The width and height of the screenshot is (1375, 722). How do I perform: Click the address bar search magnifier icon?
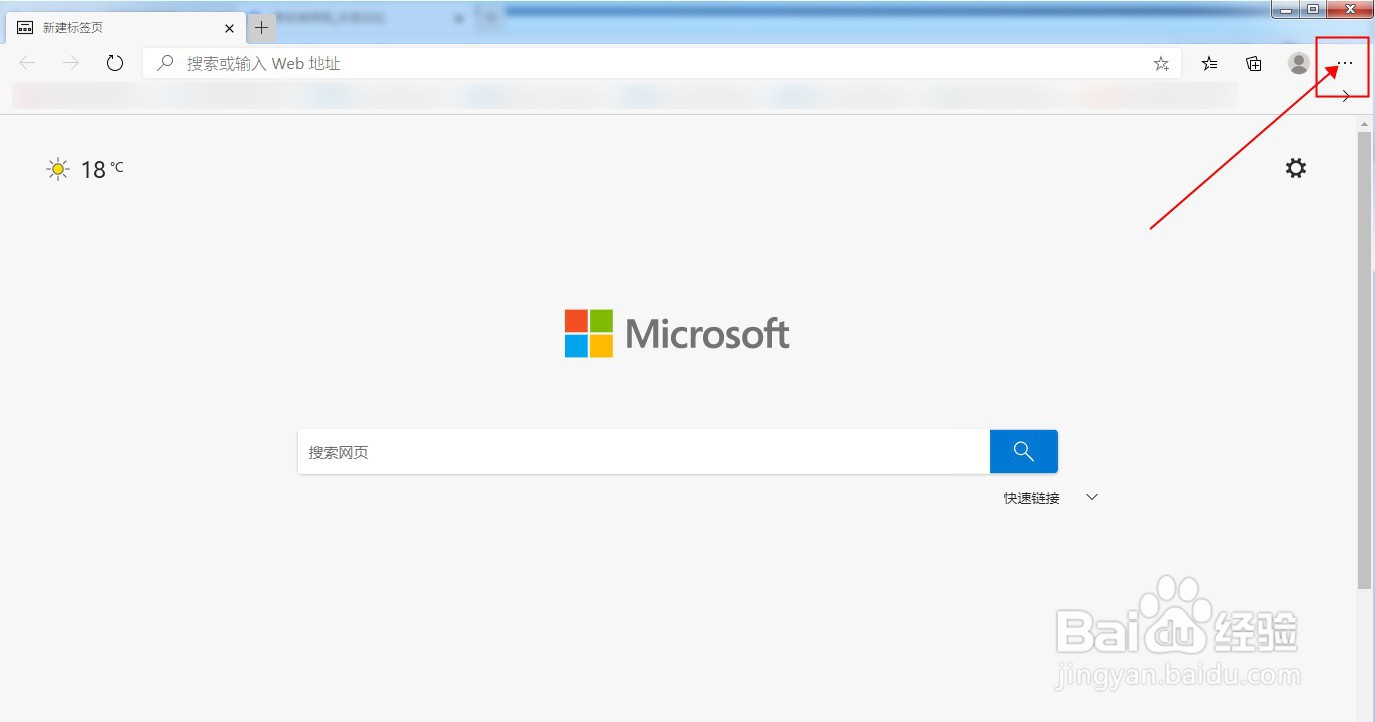(x=165, y=63)
